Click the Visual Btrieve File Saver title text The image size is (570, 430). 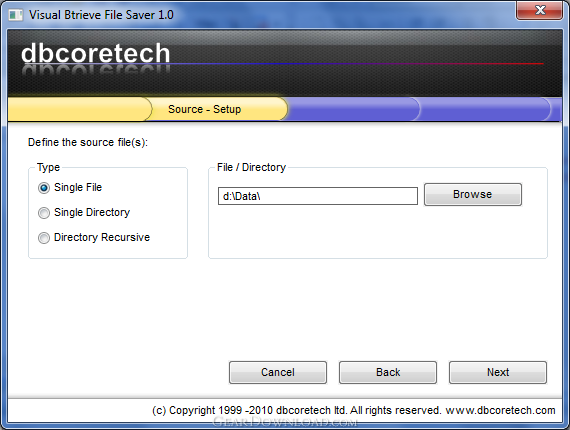pos(101,15)
